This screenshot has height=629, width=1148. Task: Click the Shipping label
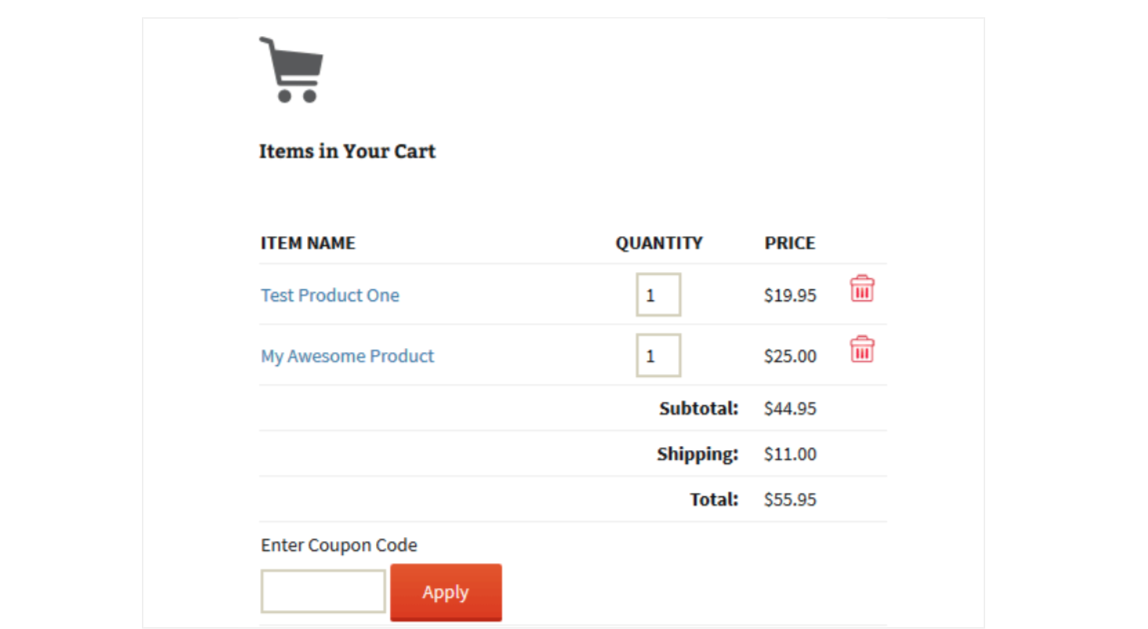[697, 454]
